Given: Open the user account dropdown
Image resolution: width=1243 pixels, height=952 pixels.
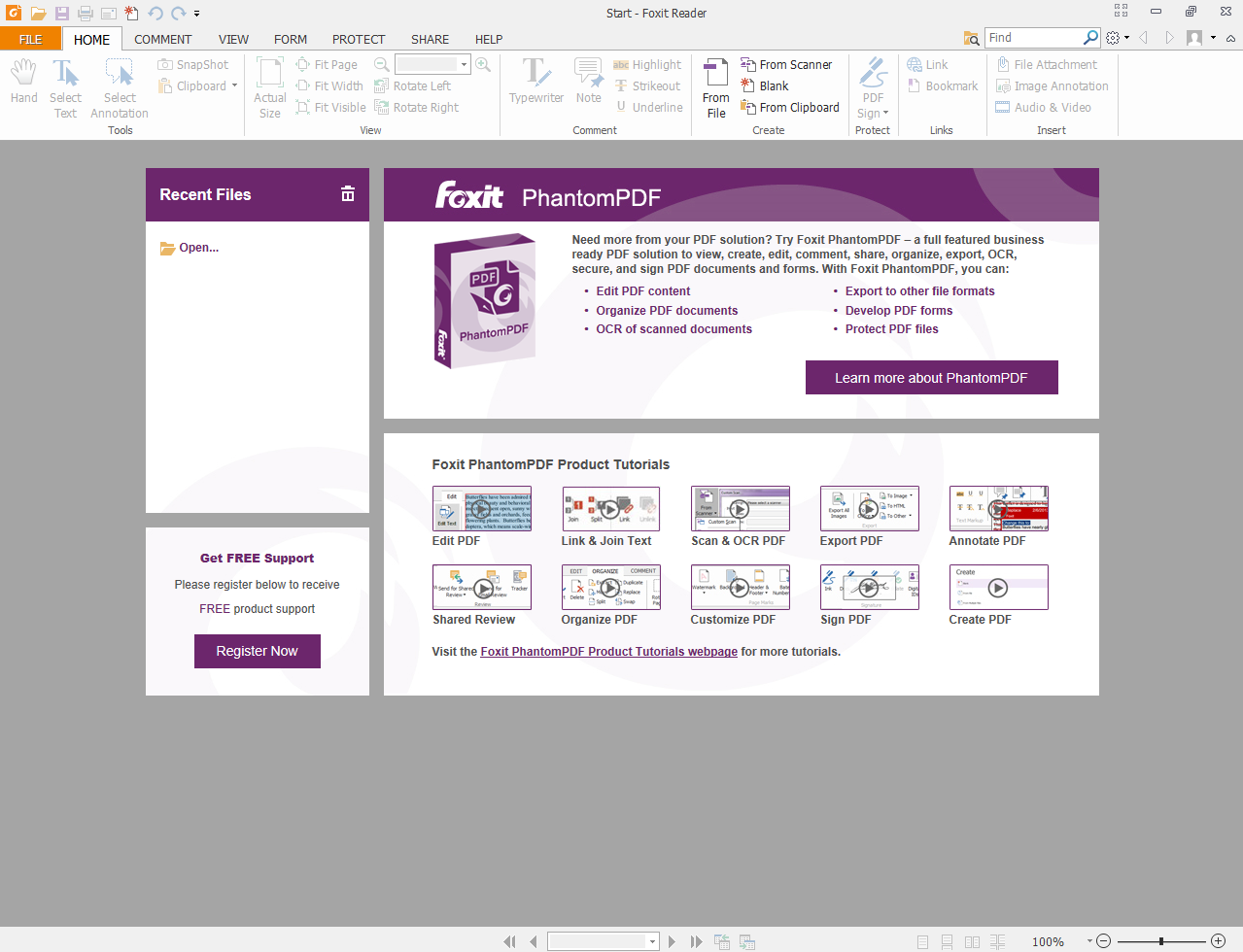Looking at the screenshot, I should pyautogui.click(x=1213, y=38).
